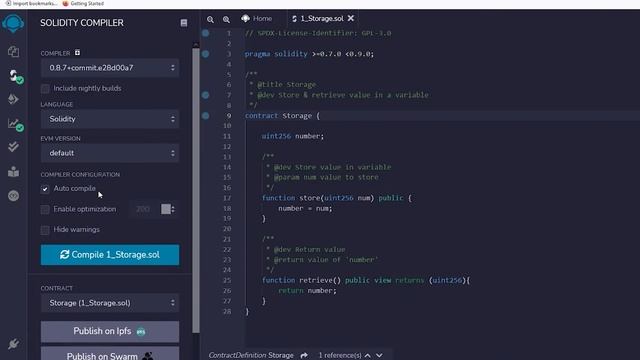This screenshot has width=640, height=360.
Task: Switch to the Home tab
Action: click(x=257, y=18)
